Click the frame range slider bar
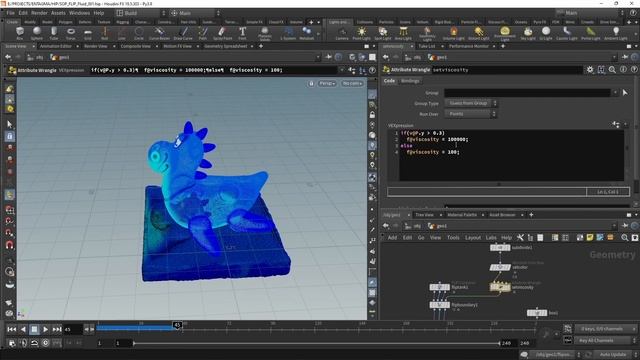This screenshot has width=640, height=360. point(316,343)
